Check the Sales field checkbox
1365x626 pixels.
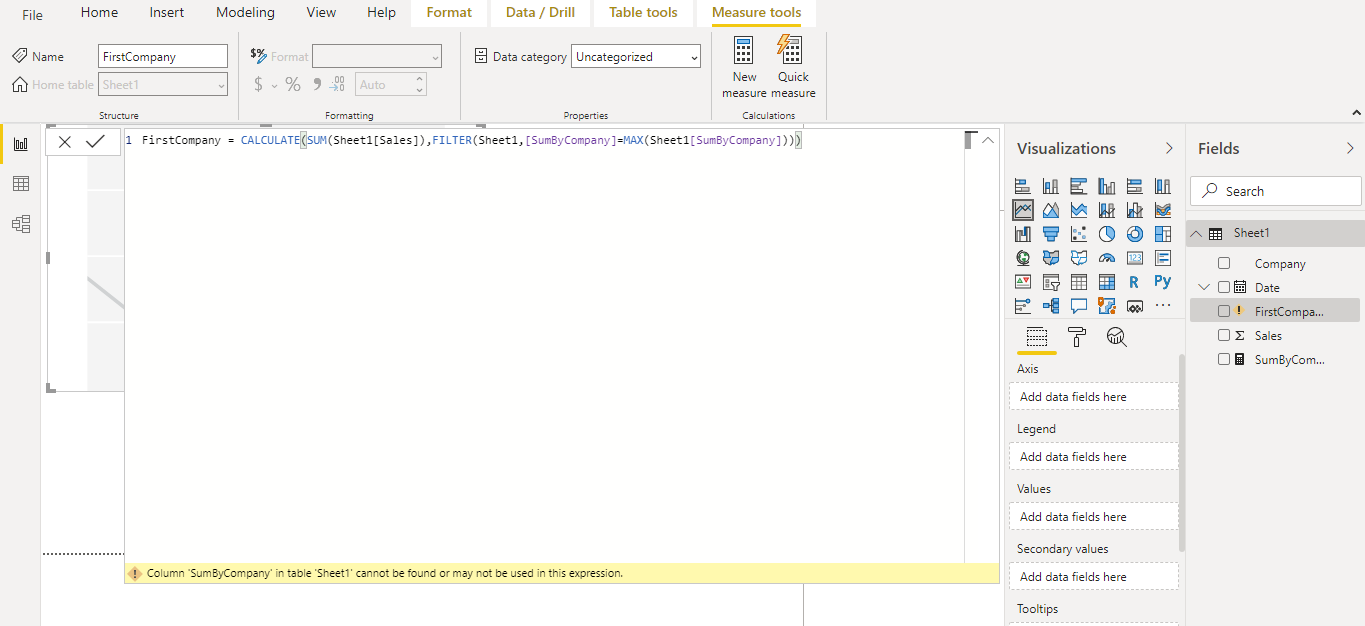click(x=1224, y=335)
